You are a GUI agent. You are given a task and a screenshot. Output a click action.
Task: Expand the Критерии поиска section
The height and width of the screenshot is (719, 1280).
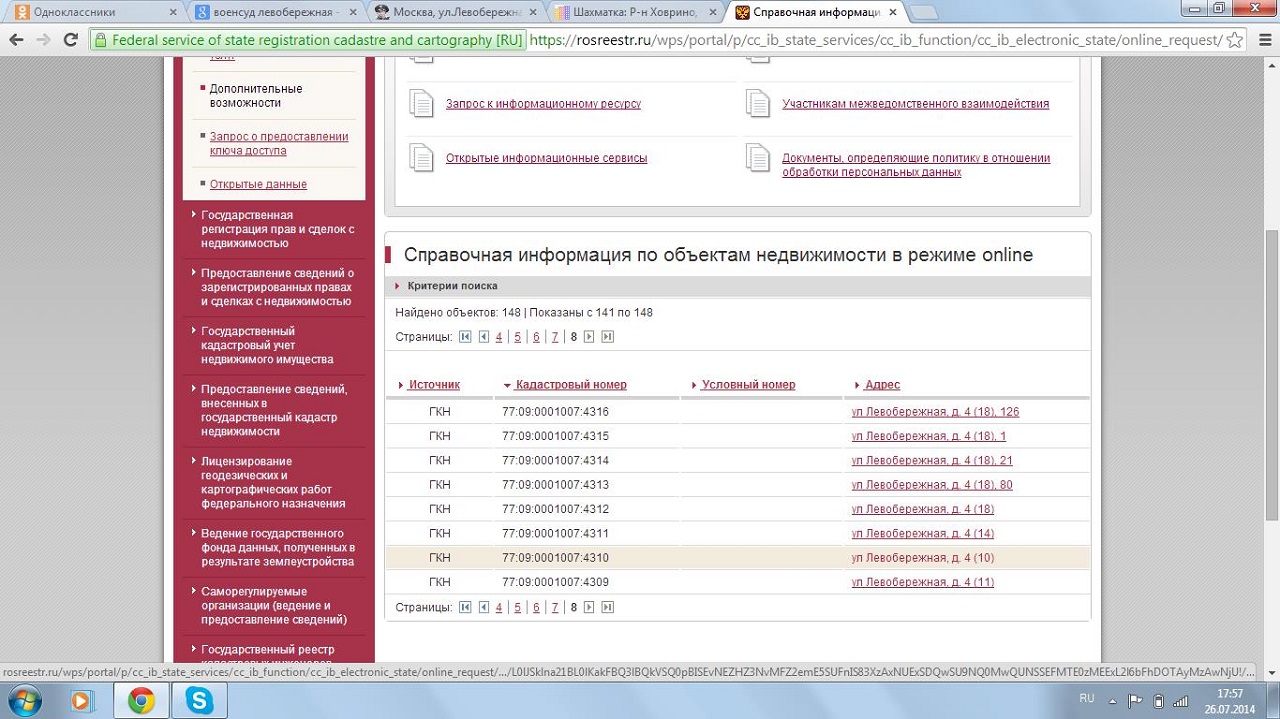pos(452,286)
